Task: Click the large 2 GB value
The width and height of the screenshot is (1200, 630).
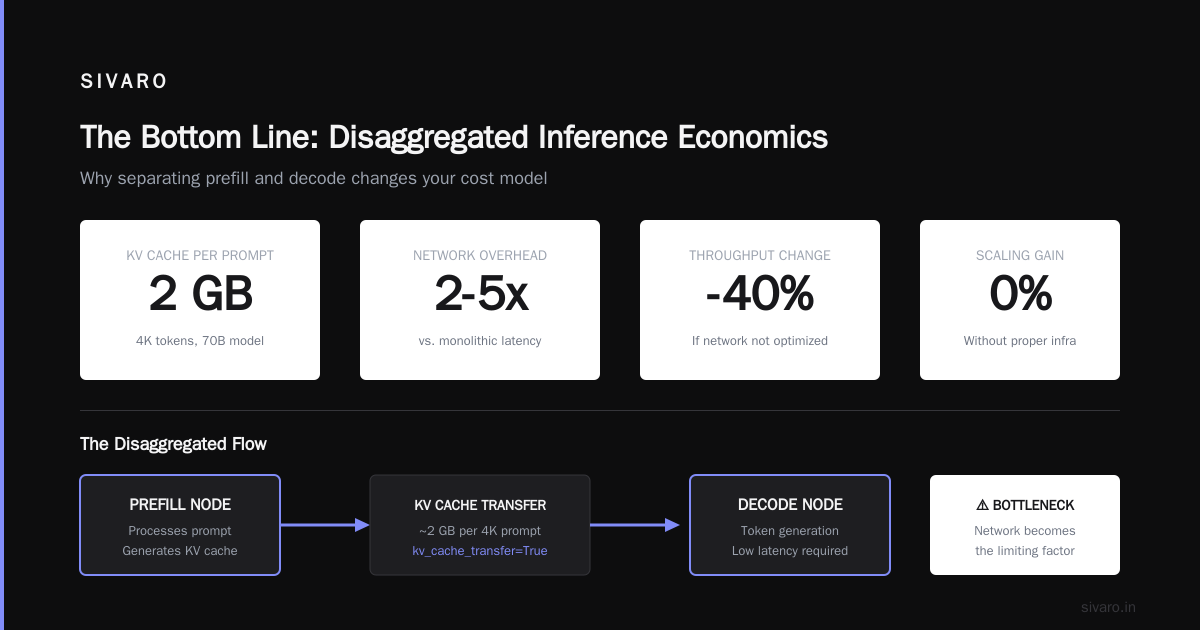Action: pyautogui.click(x=200, y=294)
